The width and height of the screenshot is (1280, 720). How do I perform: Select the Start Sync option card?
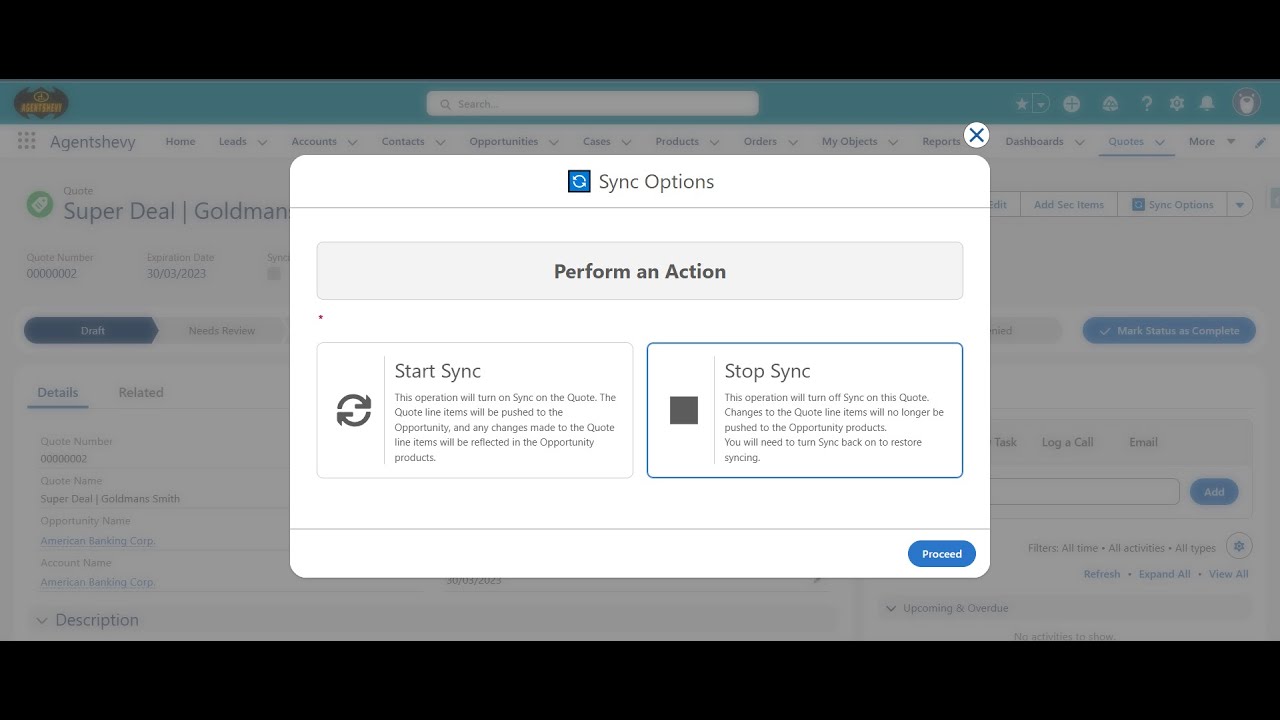(475, 410)
